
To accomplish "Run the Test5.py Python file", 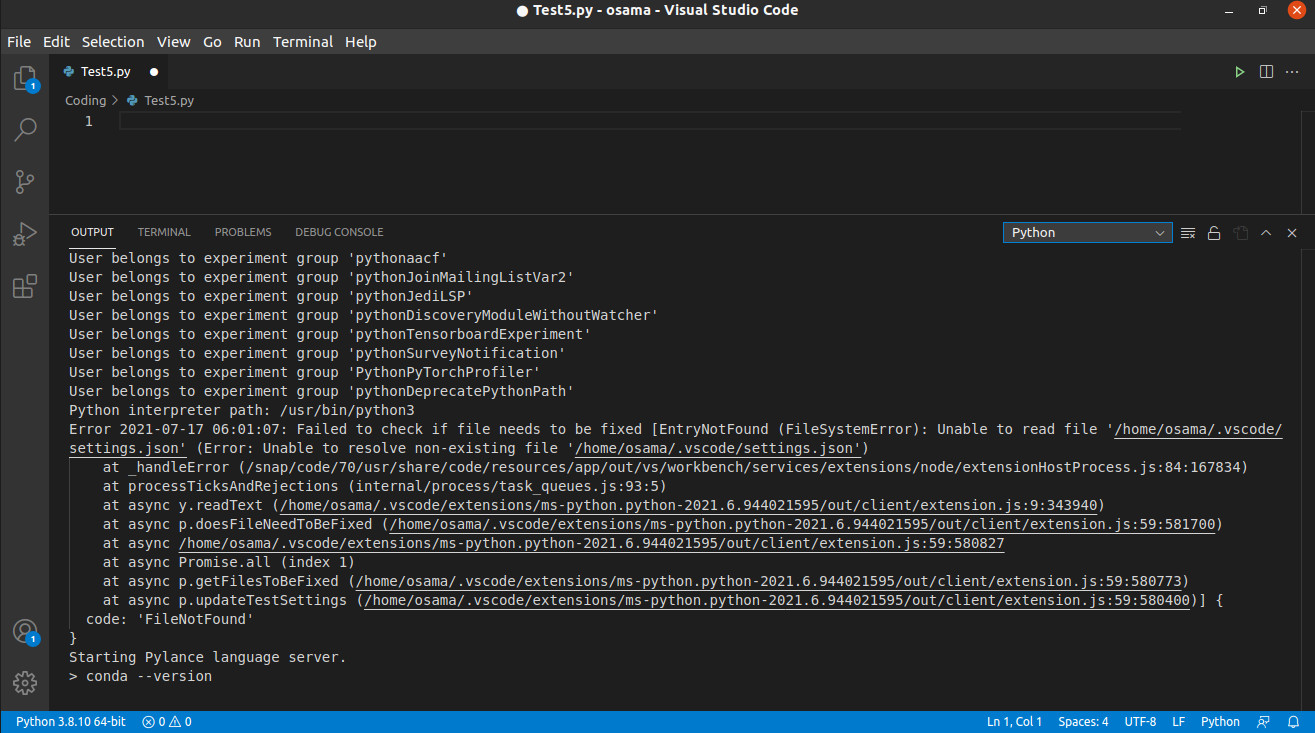I will pos(1239,71).
